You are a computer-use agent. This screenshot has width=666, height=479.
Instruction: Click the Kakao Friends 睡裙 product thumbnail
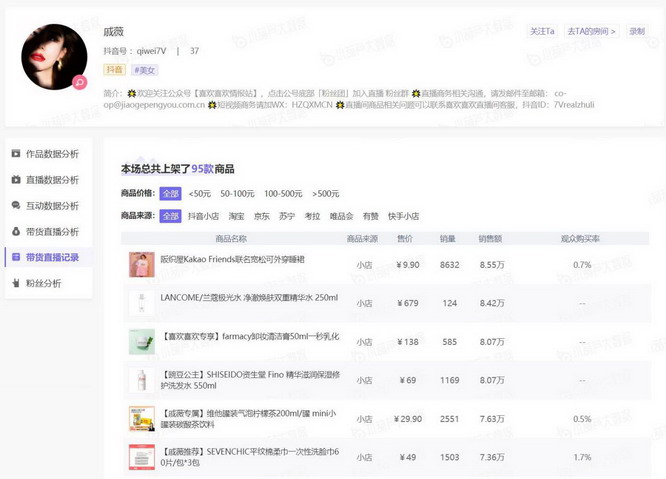tap(141, 265)
